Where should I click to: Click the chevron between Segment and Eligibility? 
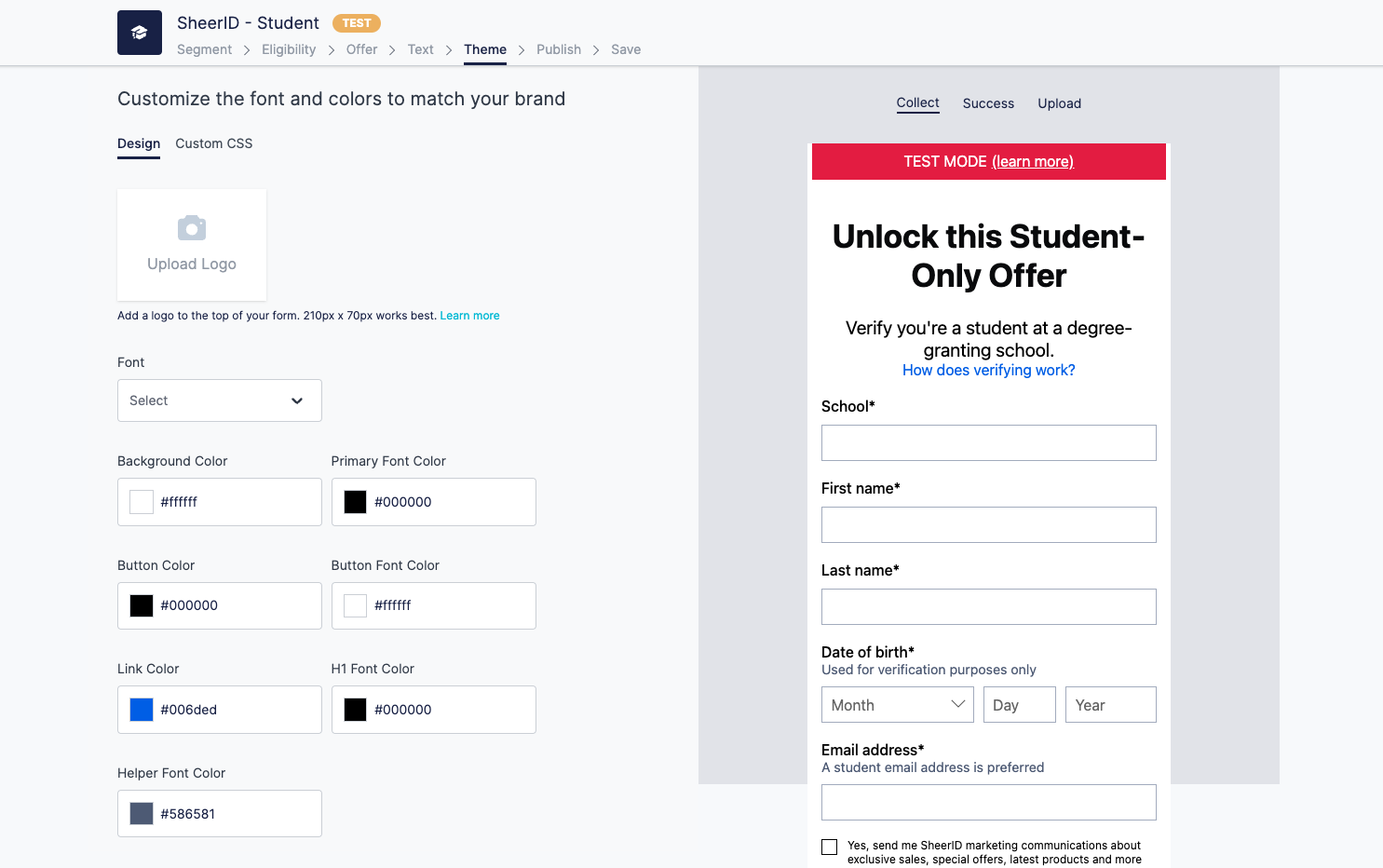coord(245,49)
